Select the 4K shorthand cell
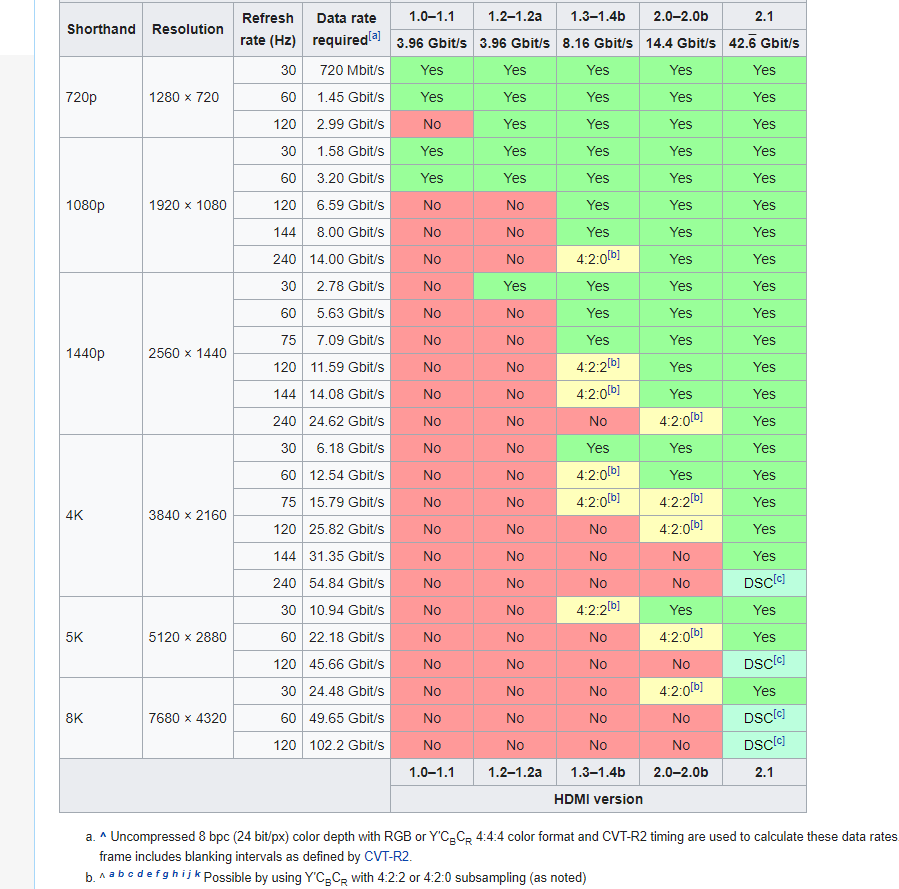 [101, 515]
